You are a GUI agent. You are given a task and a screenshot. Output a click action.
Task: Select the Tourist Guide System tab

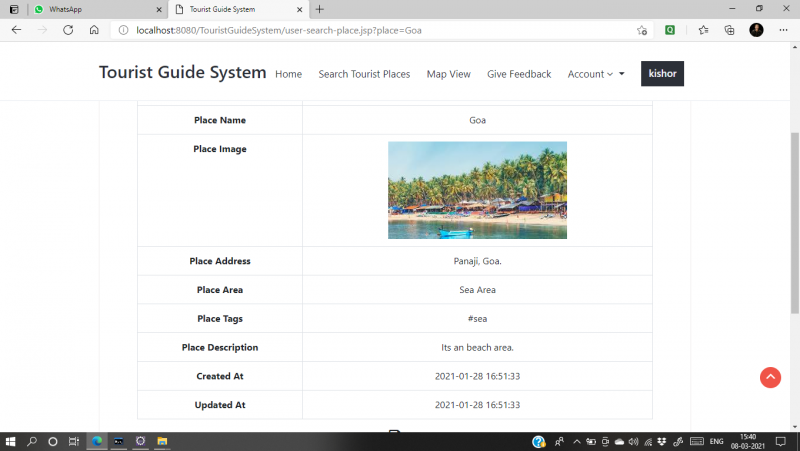pyautogui.click(x=239, y=9)
